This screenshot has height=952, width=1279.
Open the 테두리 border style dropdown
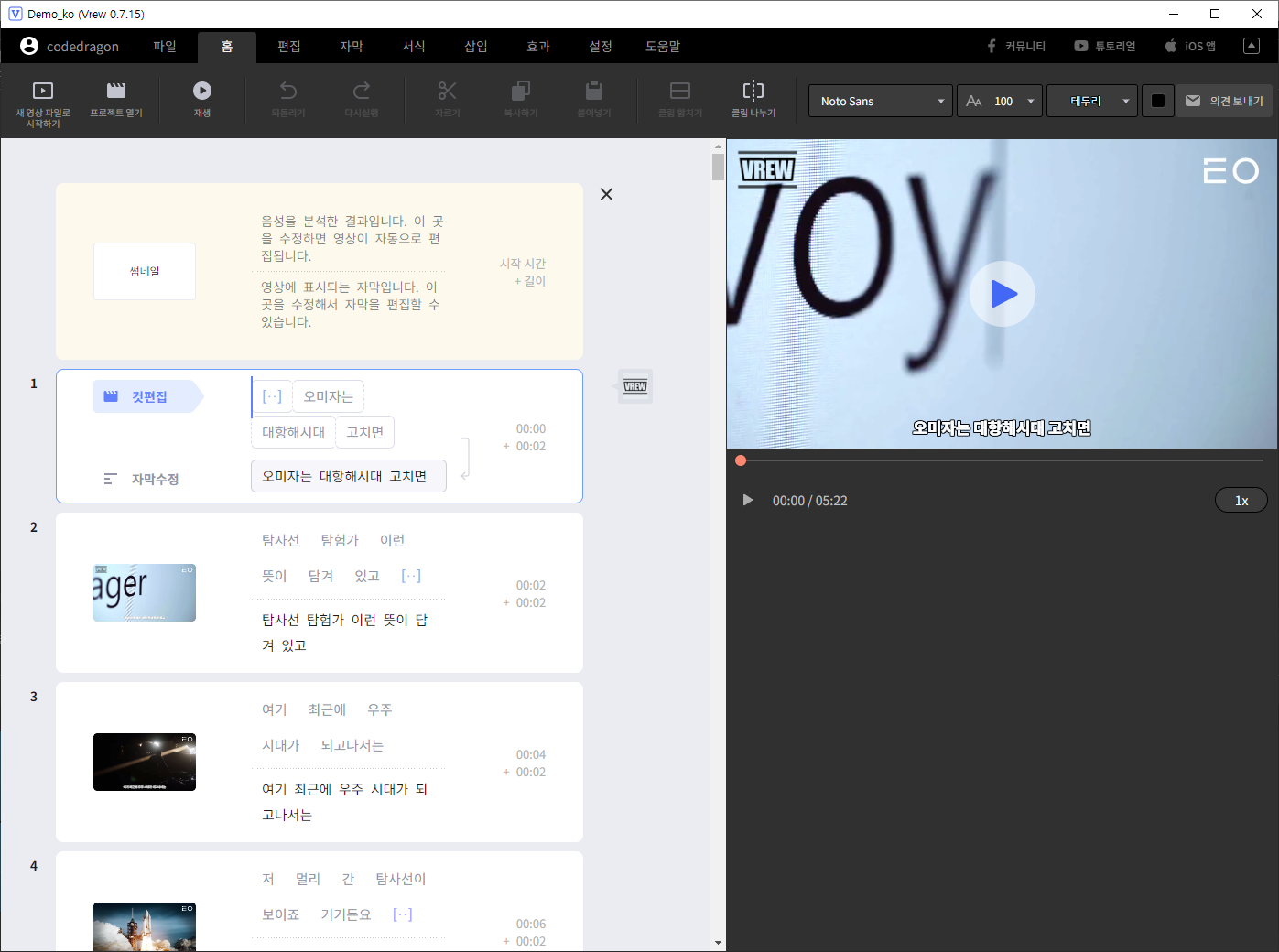point(1092,101)
